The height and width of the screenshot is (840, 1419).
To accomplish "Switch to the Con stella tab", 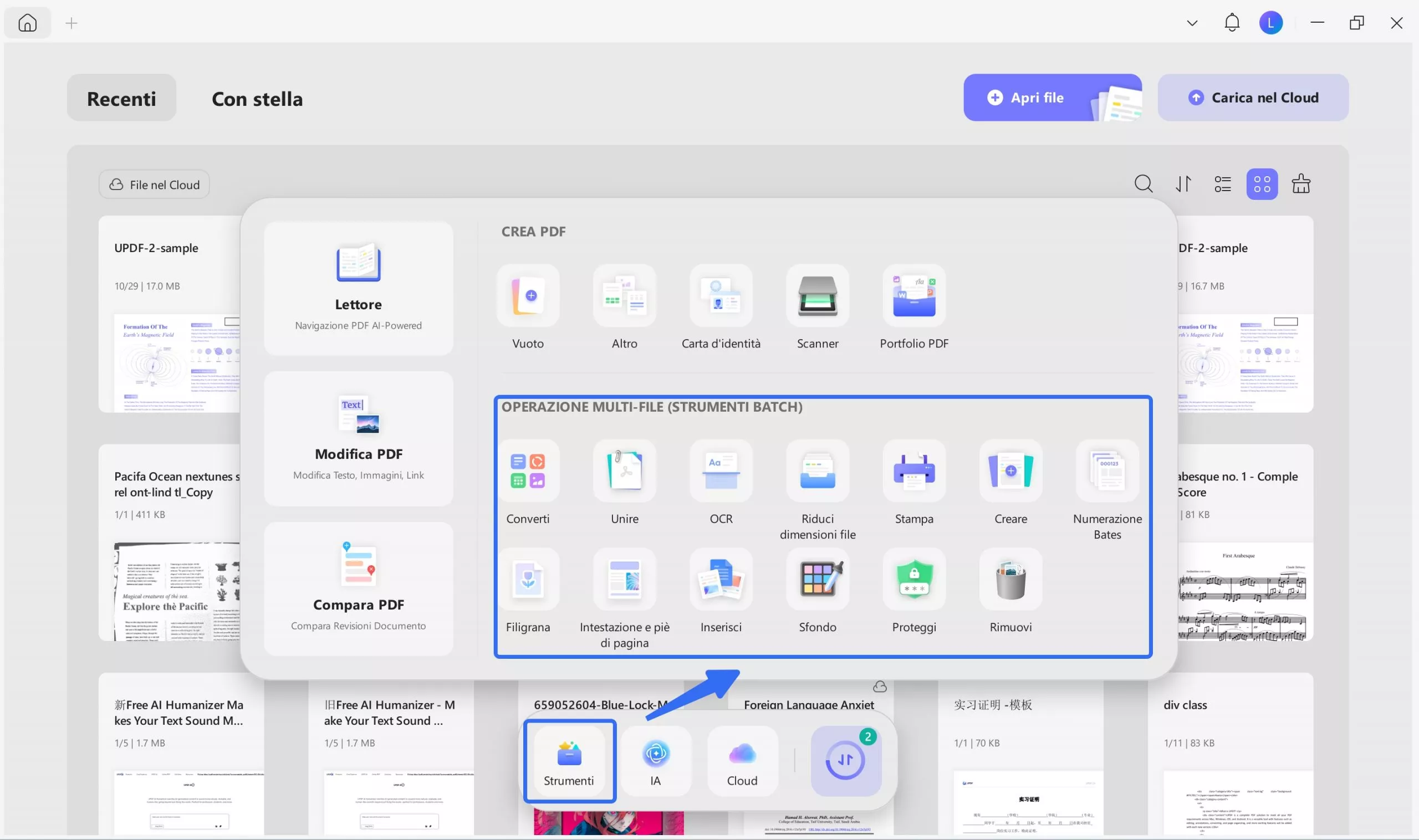I will pyautogui.click(x=257, y=99).
